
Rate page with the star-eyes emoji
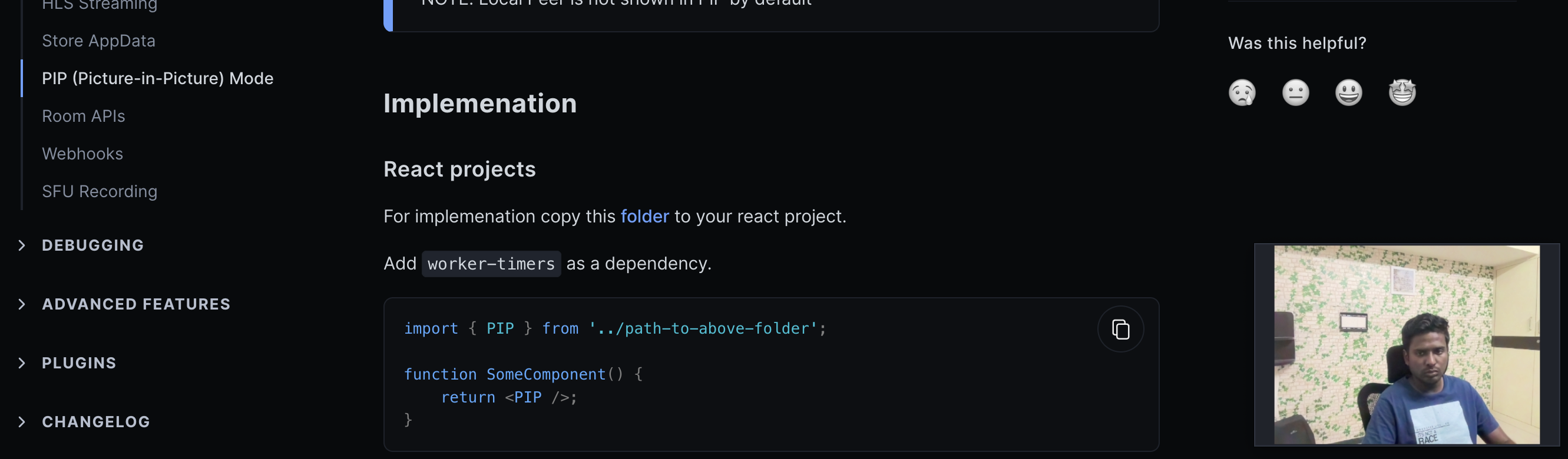[x=1402, y=93]
